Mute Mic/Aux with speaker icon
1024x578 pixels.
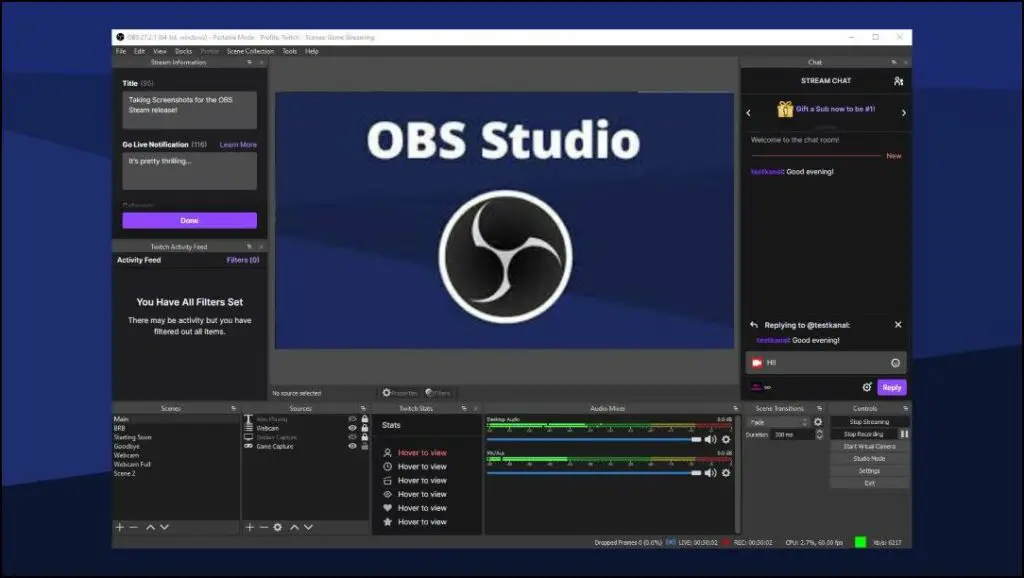point(711,473)
